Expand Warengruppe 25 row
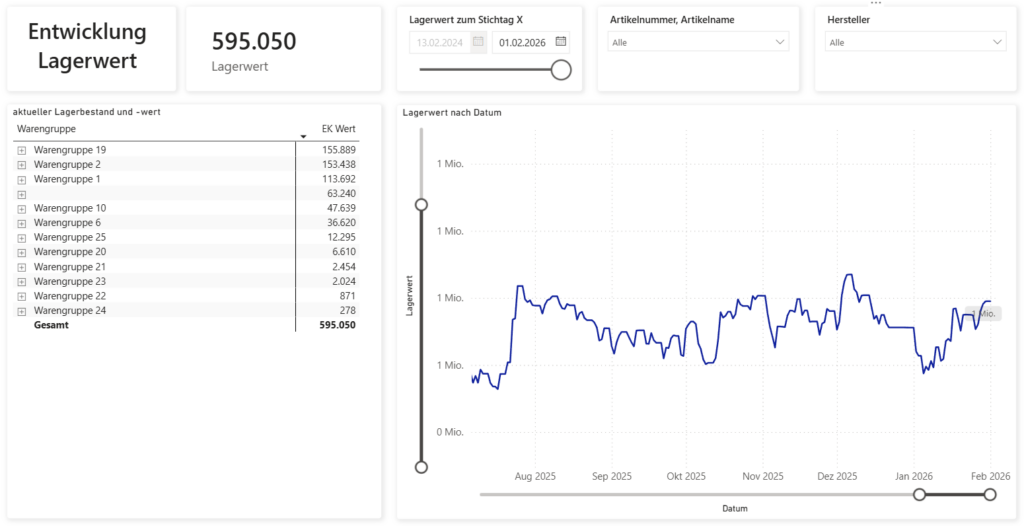 21,237
